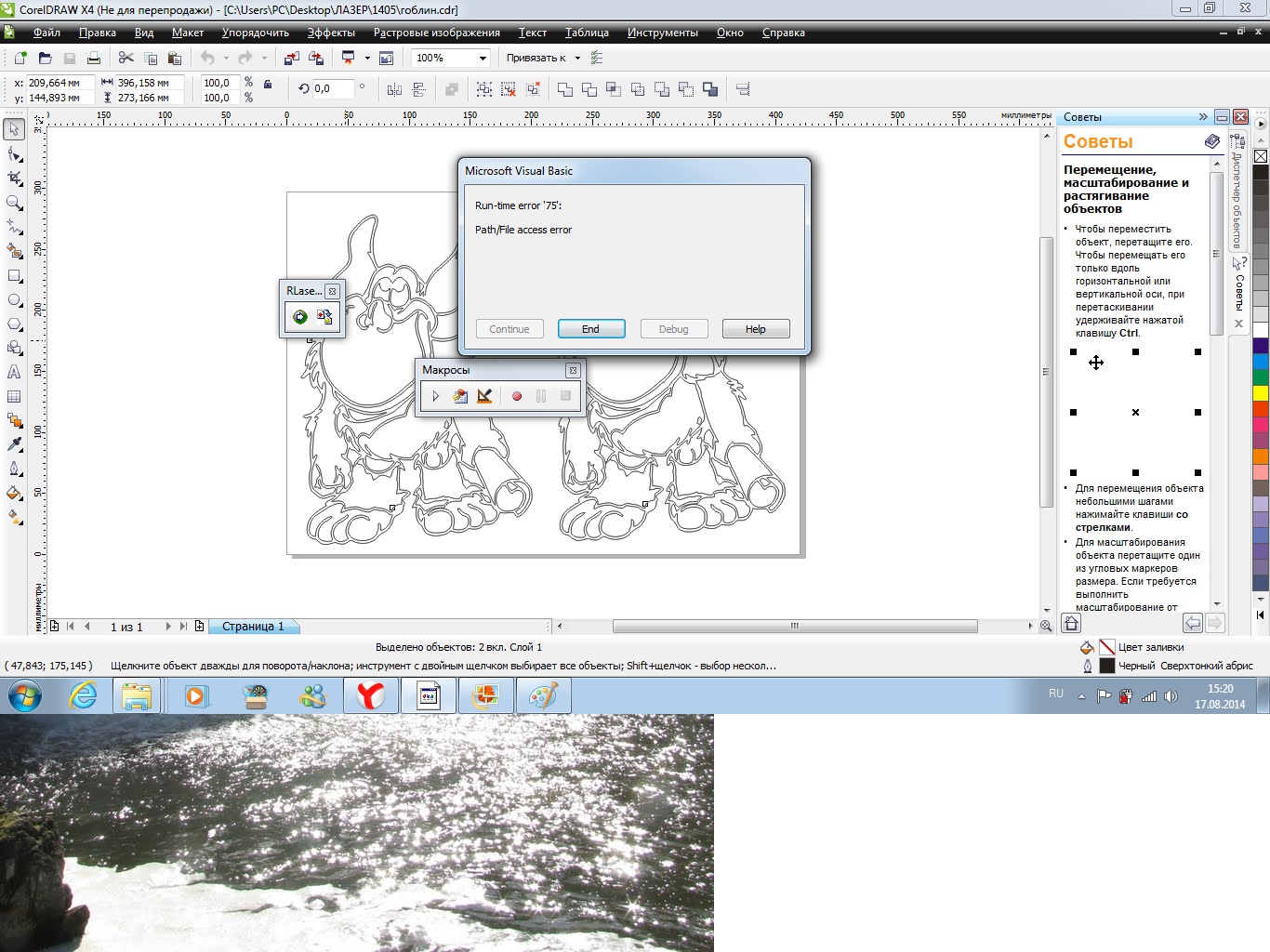The image size is (1270, 952).
Task: Click End in the Visual Basic dialog
Action: [x=590, y=329]
